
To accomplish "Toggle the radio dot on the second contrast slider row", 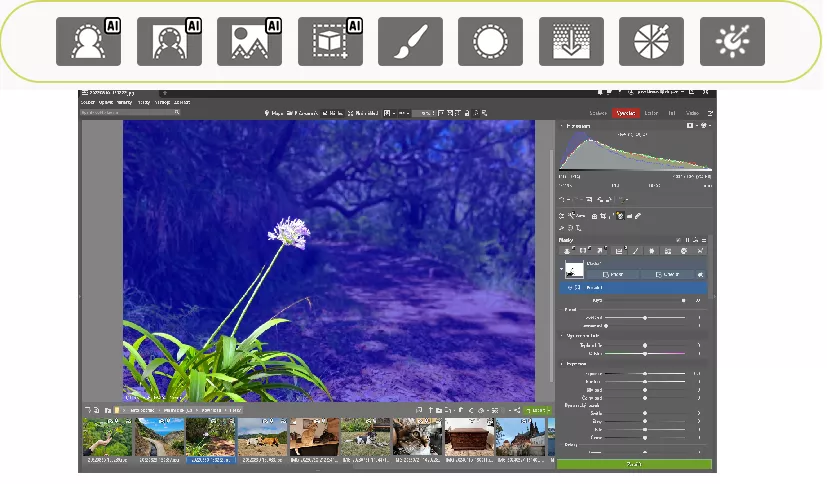I will [606, 326].
